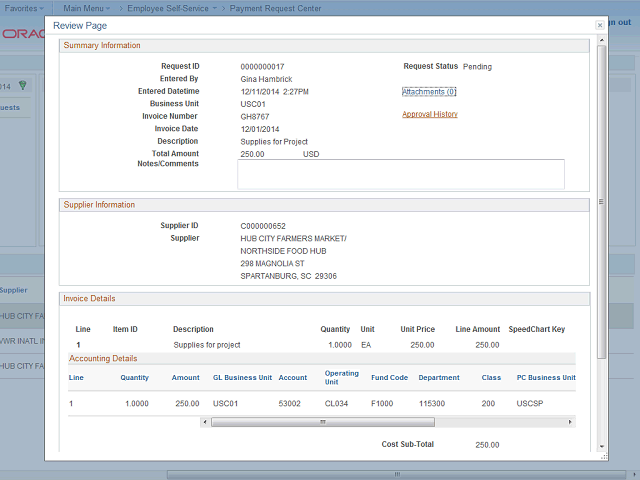Viewport: 640px width, 480px height.
Task: Click the dialog's vertical scrollbar thumb
Action: [601, 200]
